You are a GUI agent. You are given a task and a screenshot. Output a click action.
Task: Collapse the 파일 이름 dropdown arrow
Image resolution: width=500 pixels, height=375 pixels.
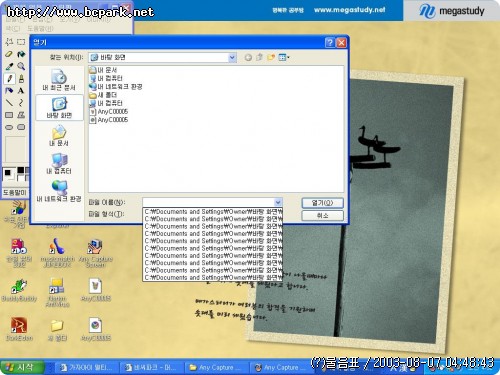click(x=278, y=202)
